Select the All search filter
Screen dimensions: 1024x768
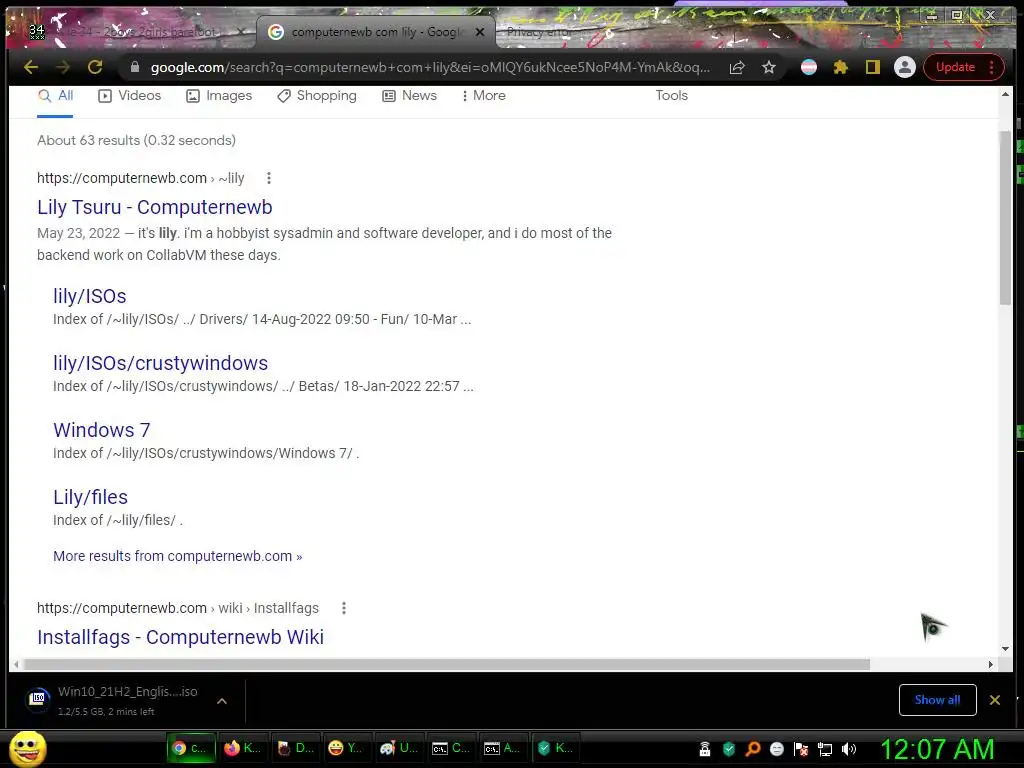[56, 95]
